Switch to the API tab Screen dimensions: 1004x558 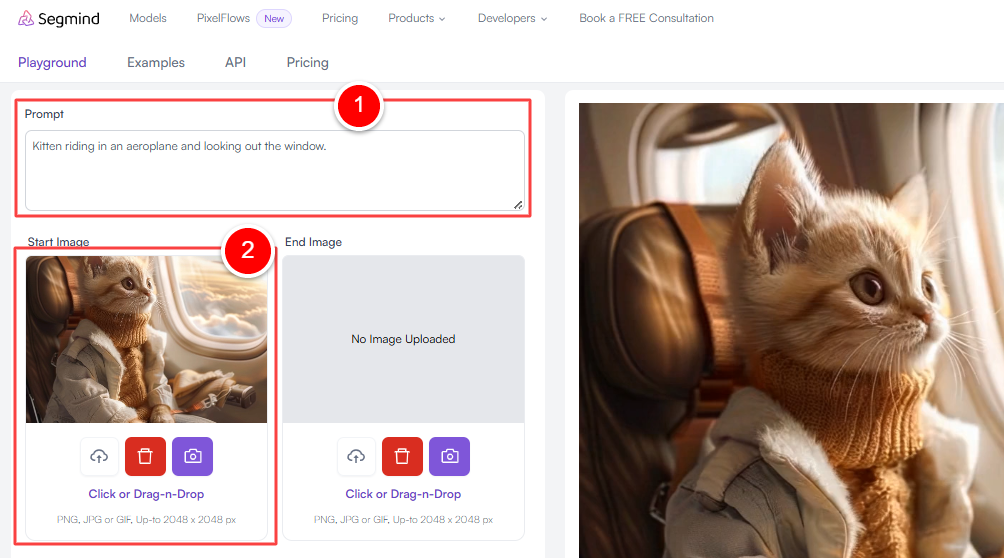[235, 62]
